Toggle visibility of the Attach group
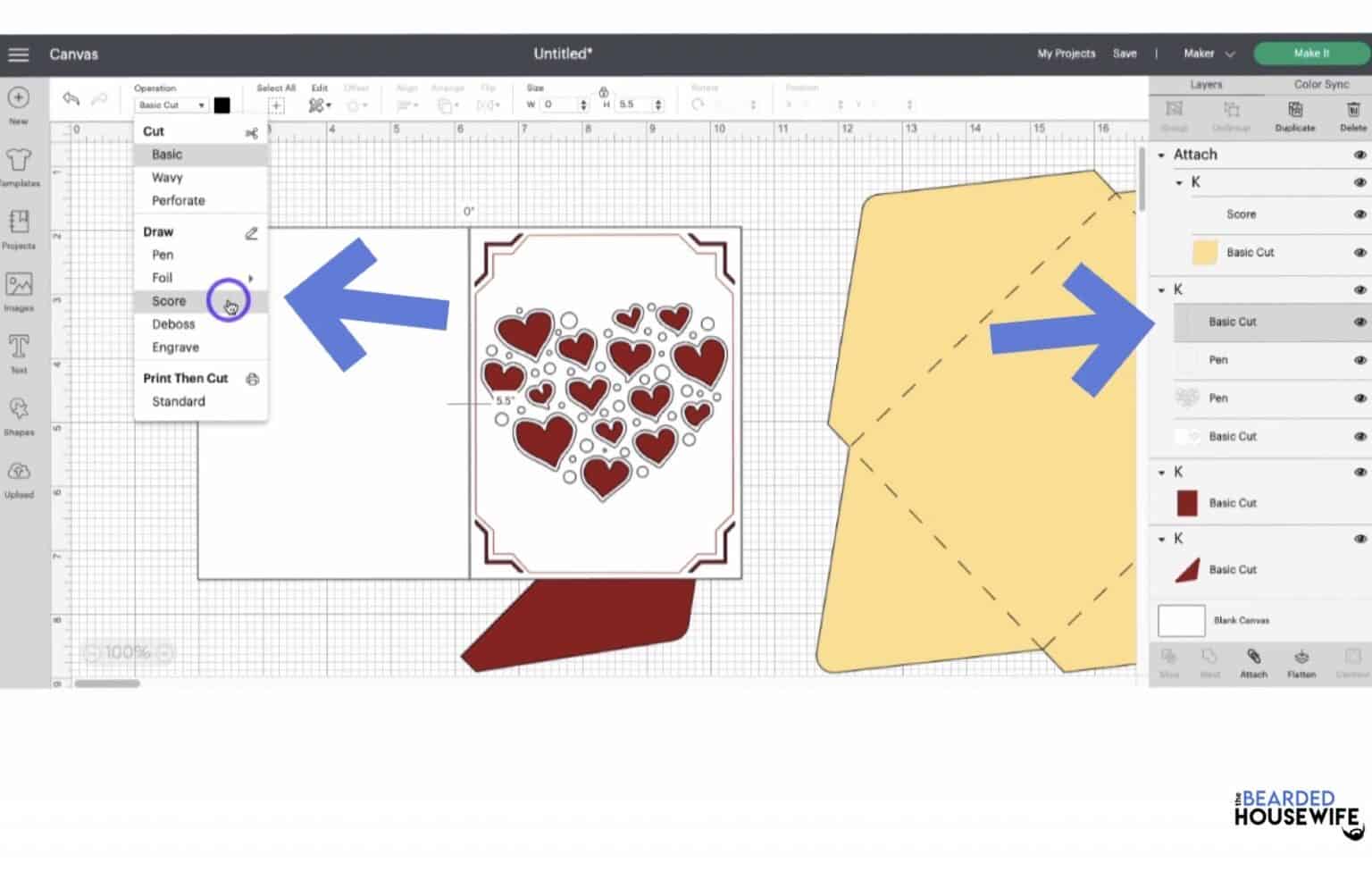The height and width of the screenshot is (872, 1372). [x=1359, y=154]
